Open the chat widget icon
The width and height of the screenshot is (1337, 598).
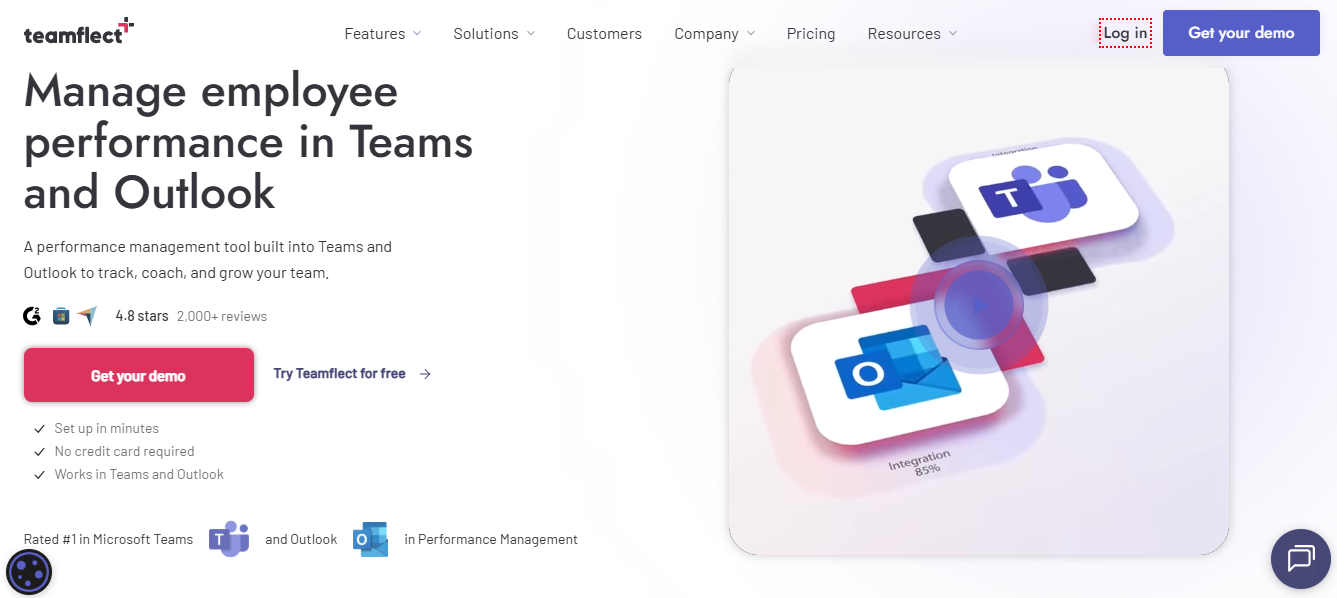coord(1300,558)
